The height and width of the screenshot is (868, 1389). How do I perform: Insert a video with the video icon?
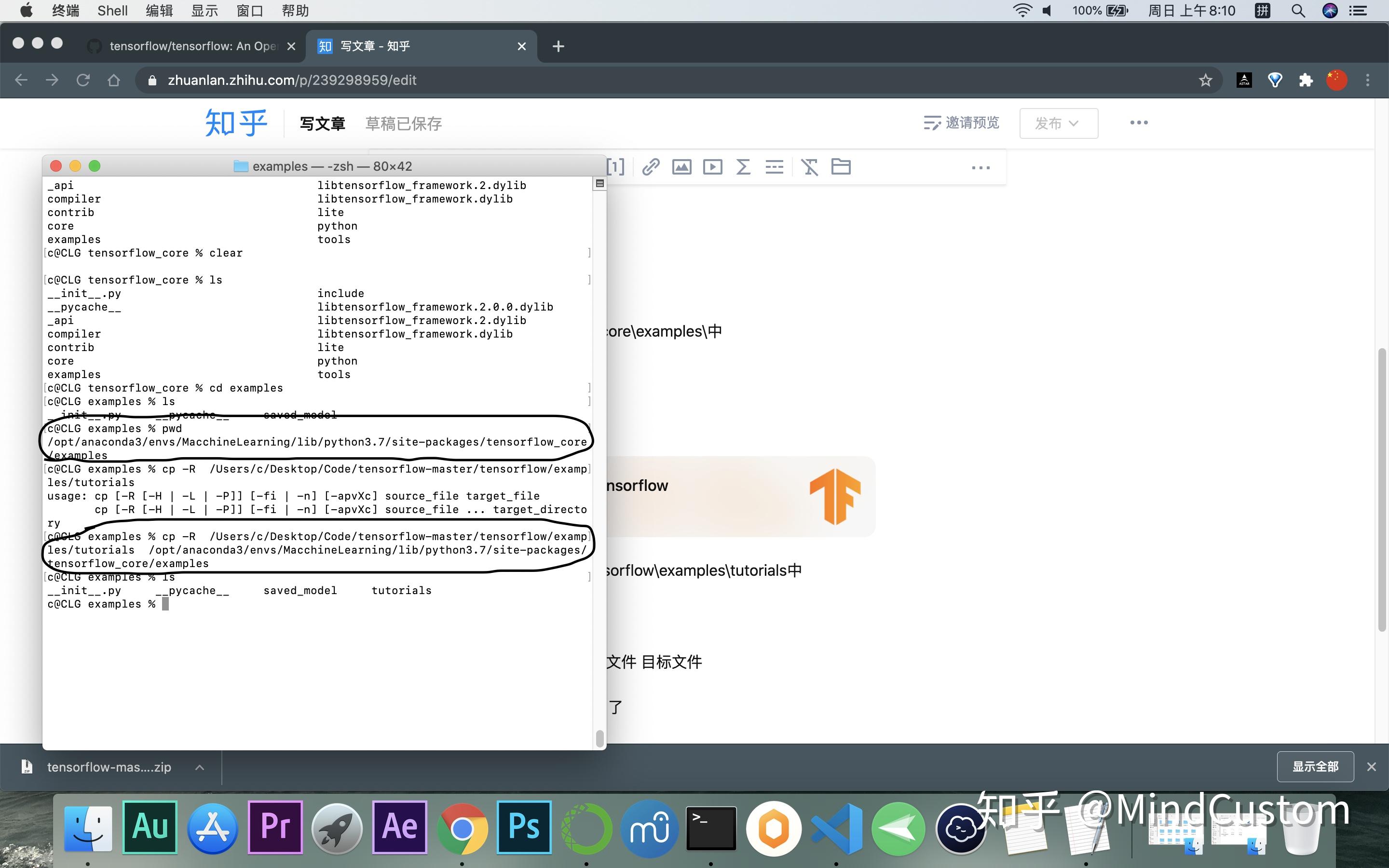(713, 166)
